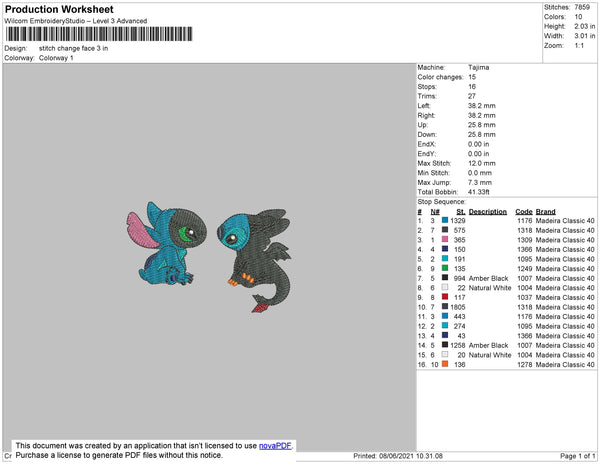Click the Machine value 'Tajima'

point(478,67)
